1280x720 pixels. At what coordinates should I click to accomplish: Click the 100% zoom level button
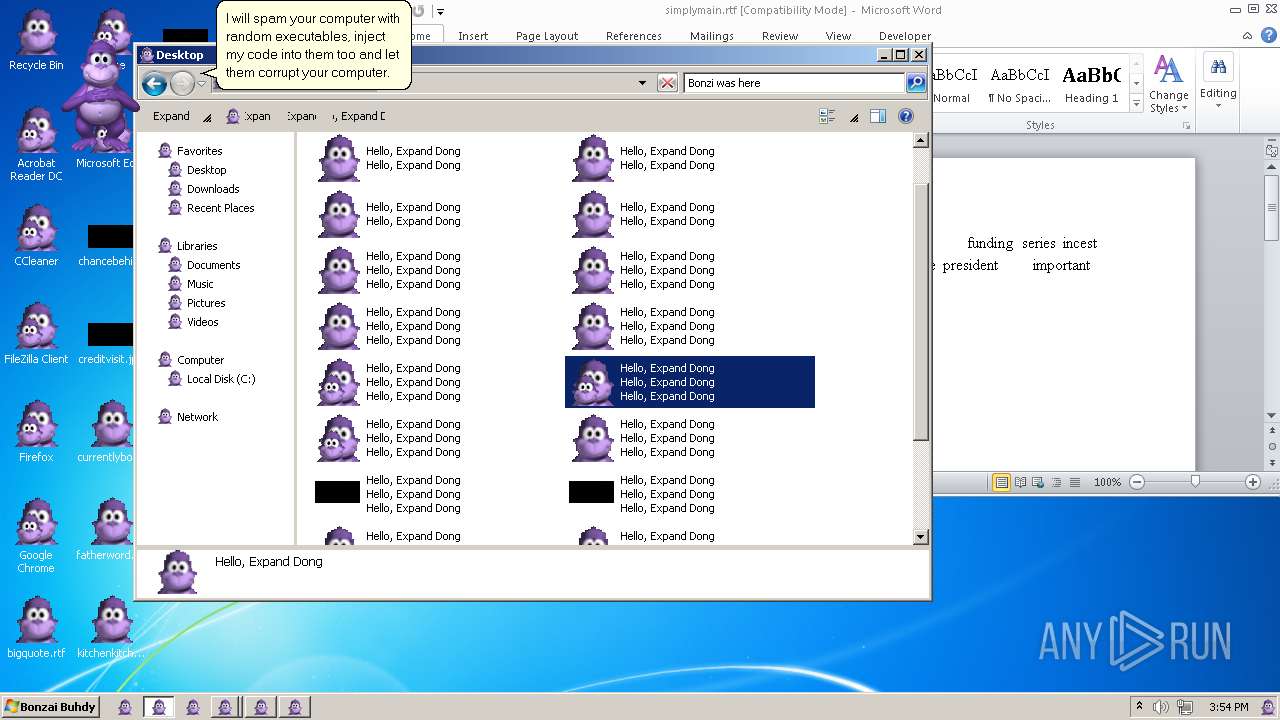[x=1107, y=482]
